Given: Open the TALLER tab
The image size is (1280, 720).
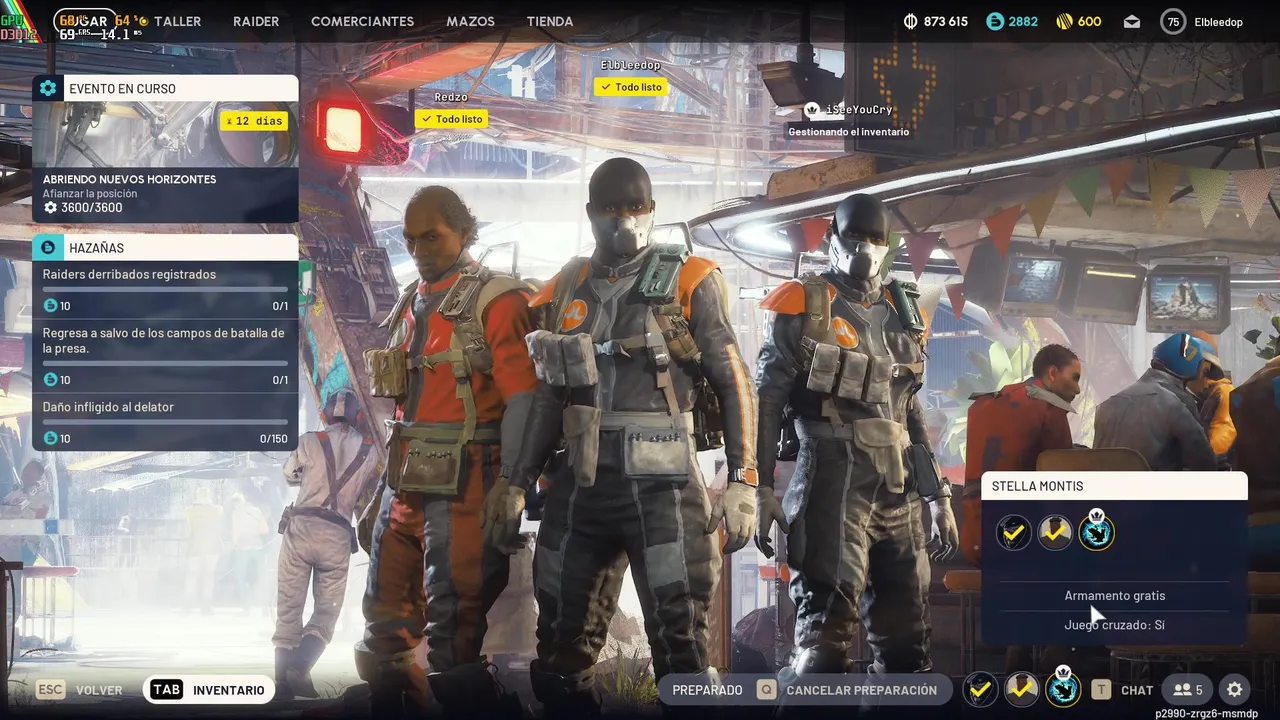Looking at the screenshot, I should pyautogui.click(x=177, y=21).
